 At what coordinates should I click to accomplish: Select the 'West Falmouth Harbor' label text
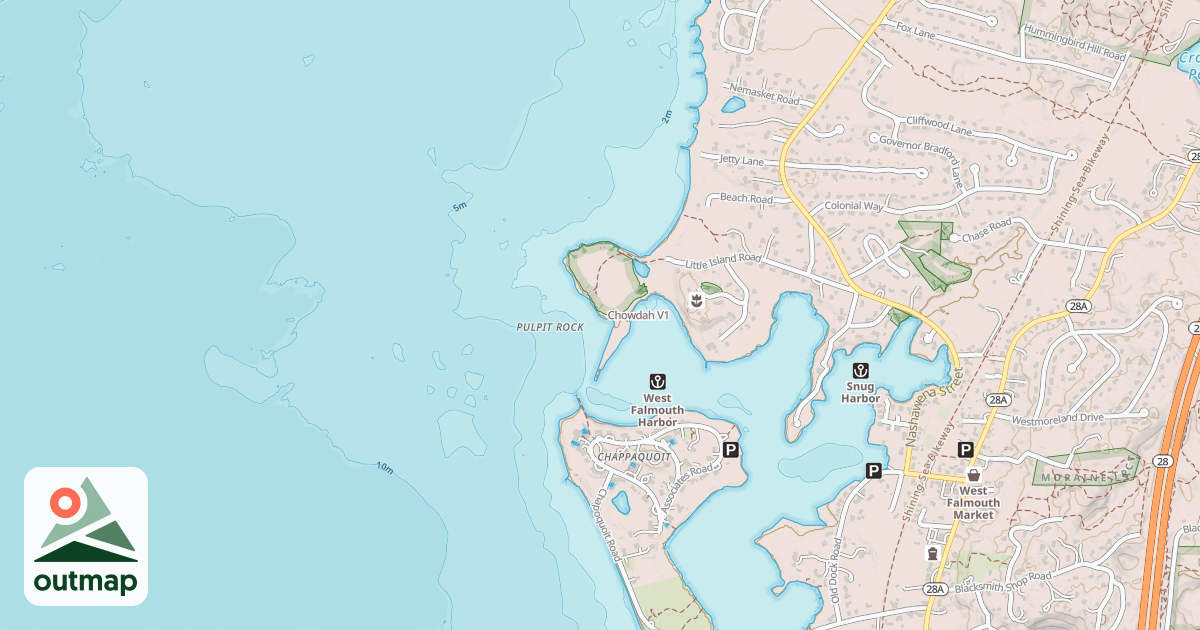tap(658, 409)
